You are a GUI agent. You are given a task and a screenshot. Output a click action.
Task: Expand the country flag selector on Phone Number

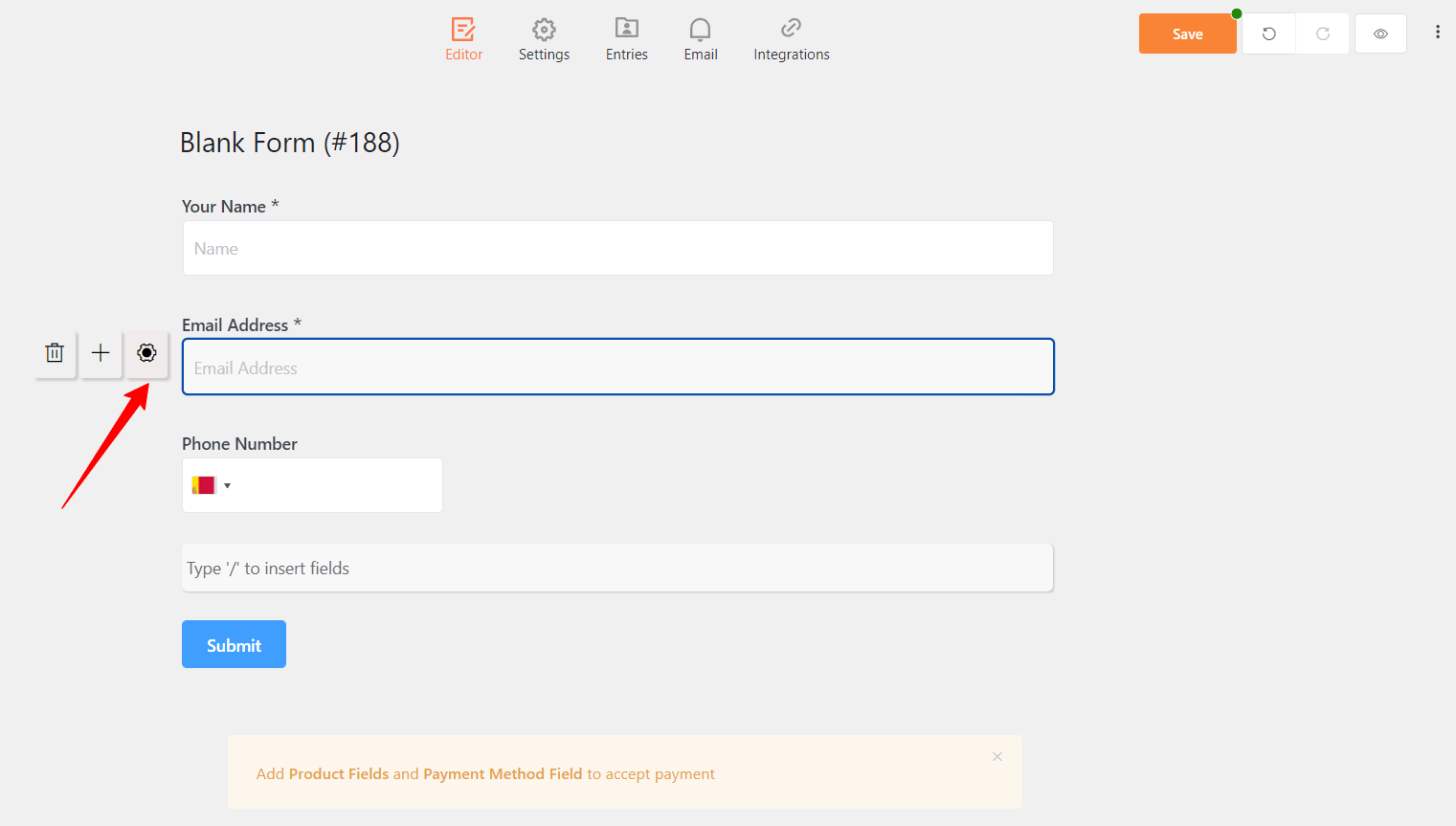tap(213, 484)
